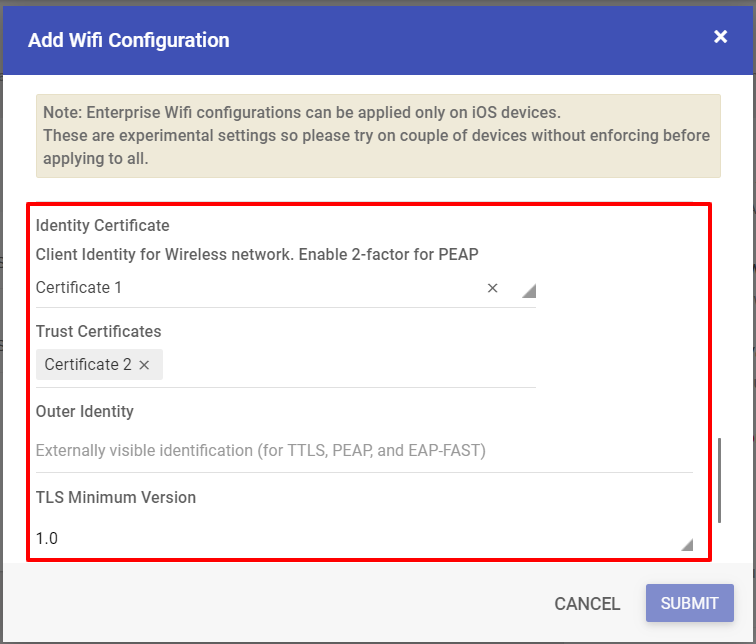Click the TLS Minimum Version label
The width and height of the screenshot is (756, 644).
[116, 497]
